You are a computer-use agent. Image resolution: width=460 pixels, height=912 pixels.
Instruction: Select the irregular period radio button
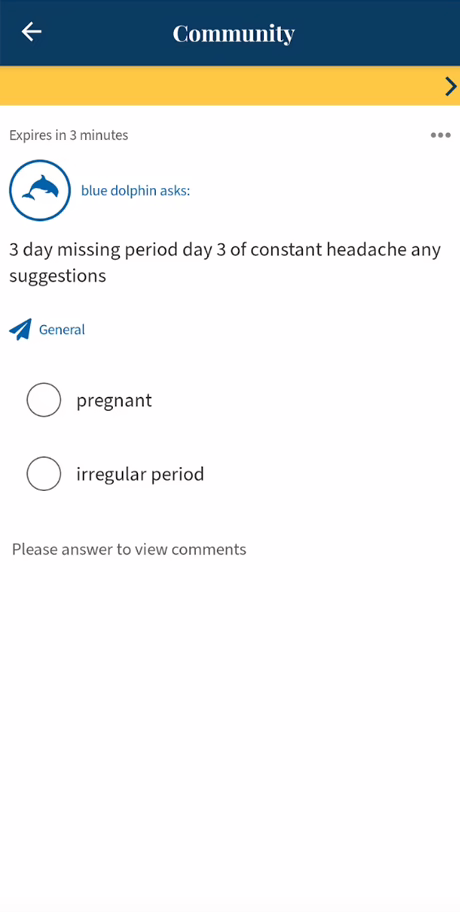(x=44, y=473)
